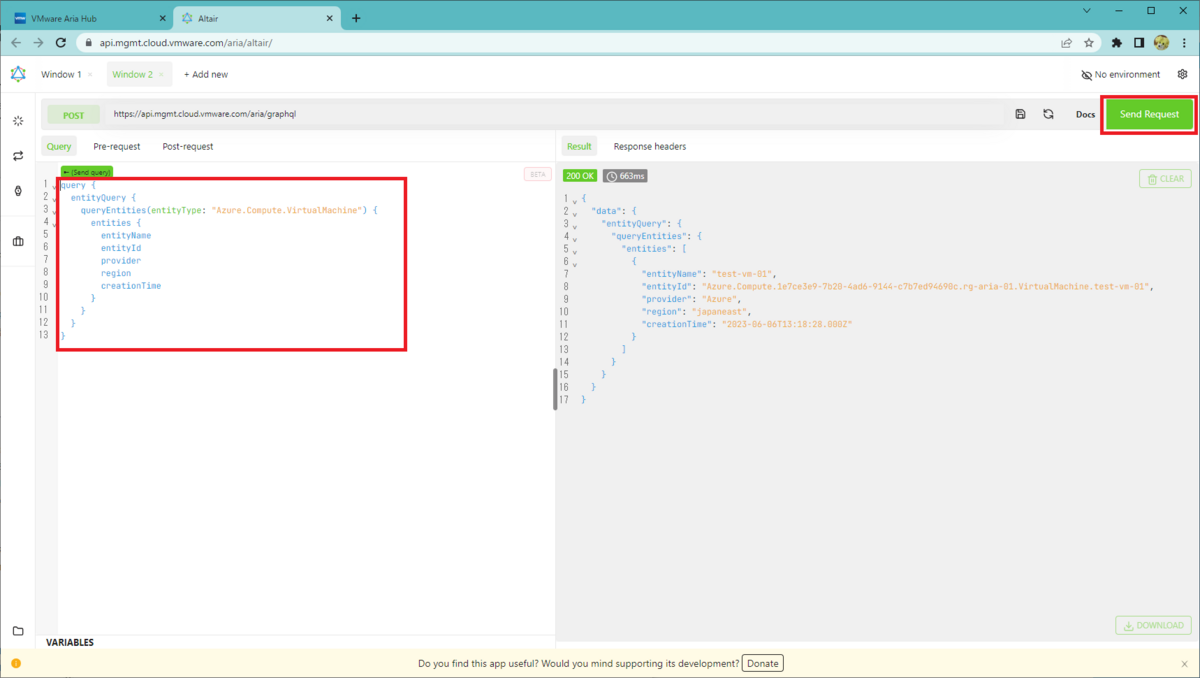Screen dimensions: 1200x678
Task: Open the Chrome three-dot menu
Action: pos(1184,43)
